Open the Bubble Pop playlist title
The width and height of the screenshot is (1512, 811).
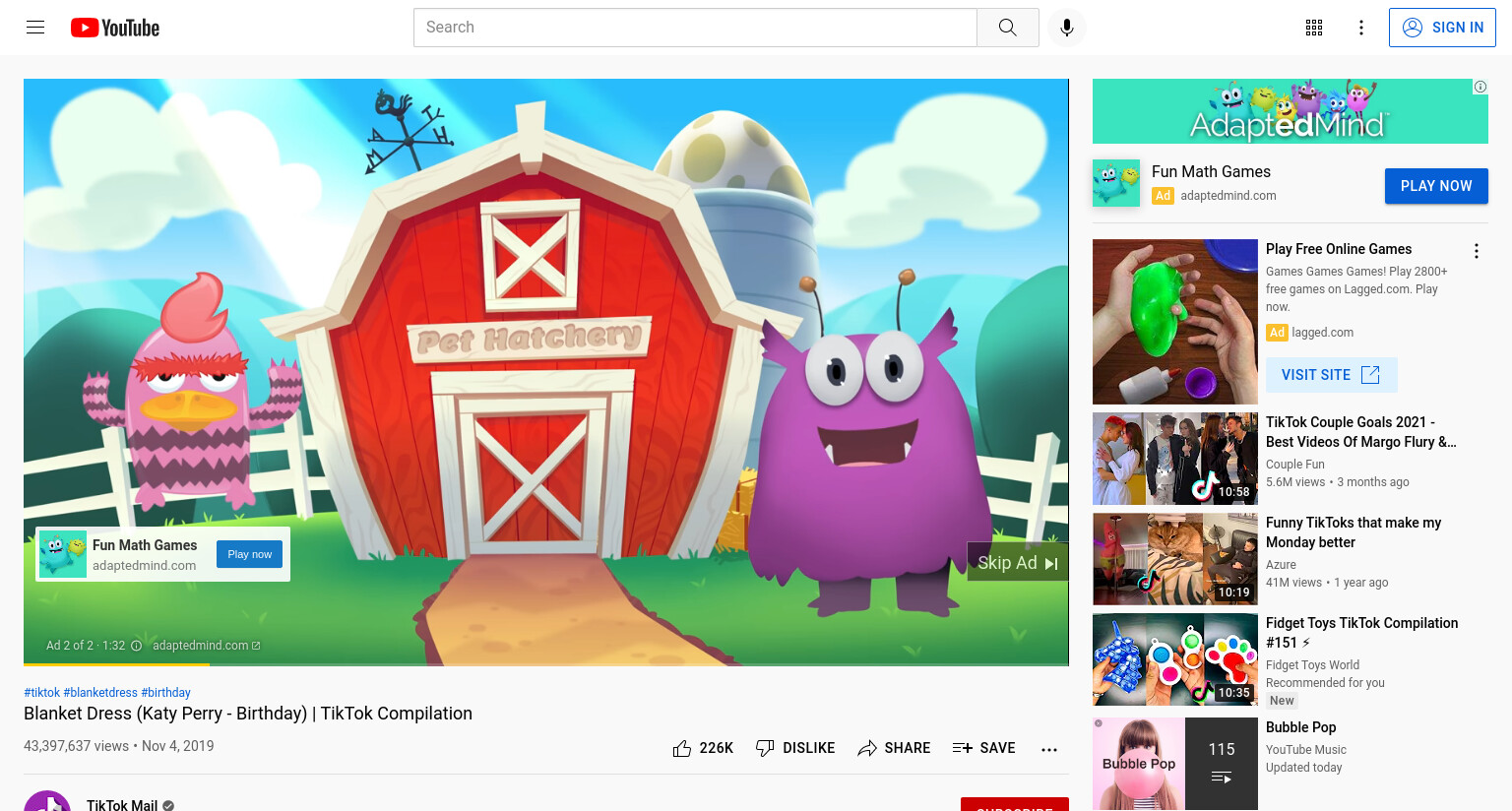click(x=1301, y=727)
